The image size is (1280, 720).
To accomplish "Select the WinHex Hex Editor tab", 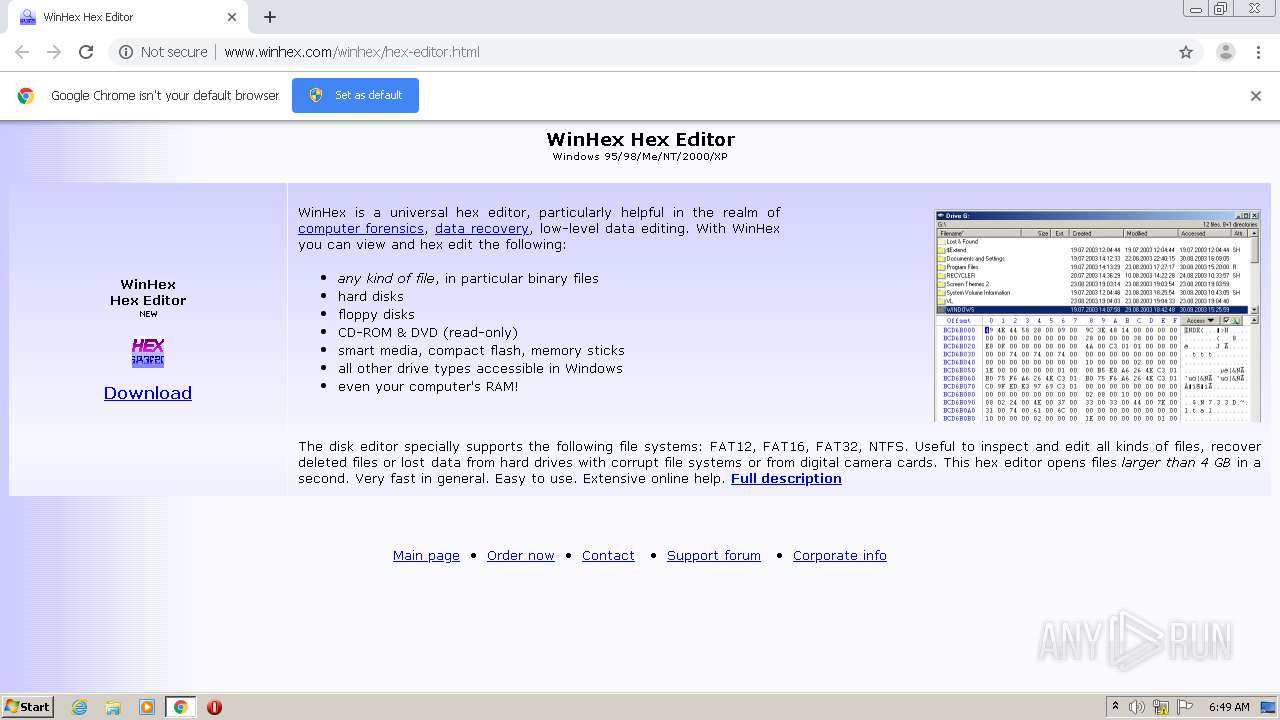I will coord(128,18).
